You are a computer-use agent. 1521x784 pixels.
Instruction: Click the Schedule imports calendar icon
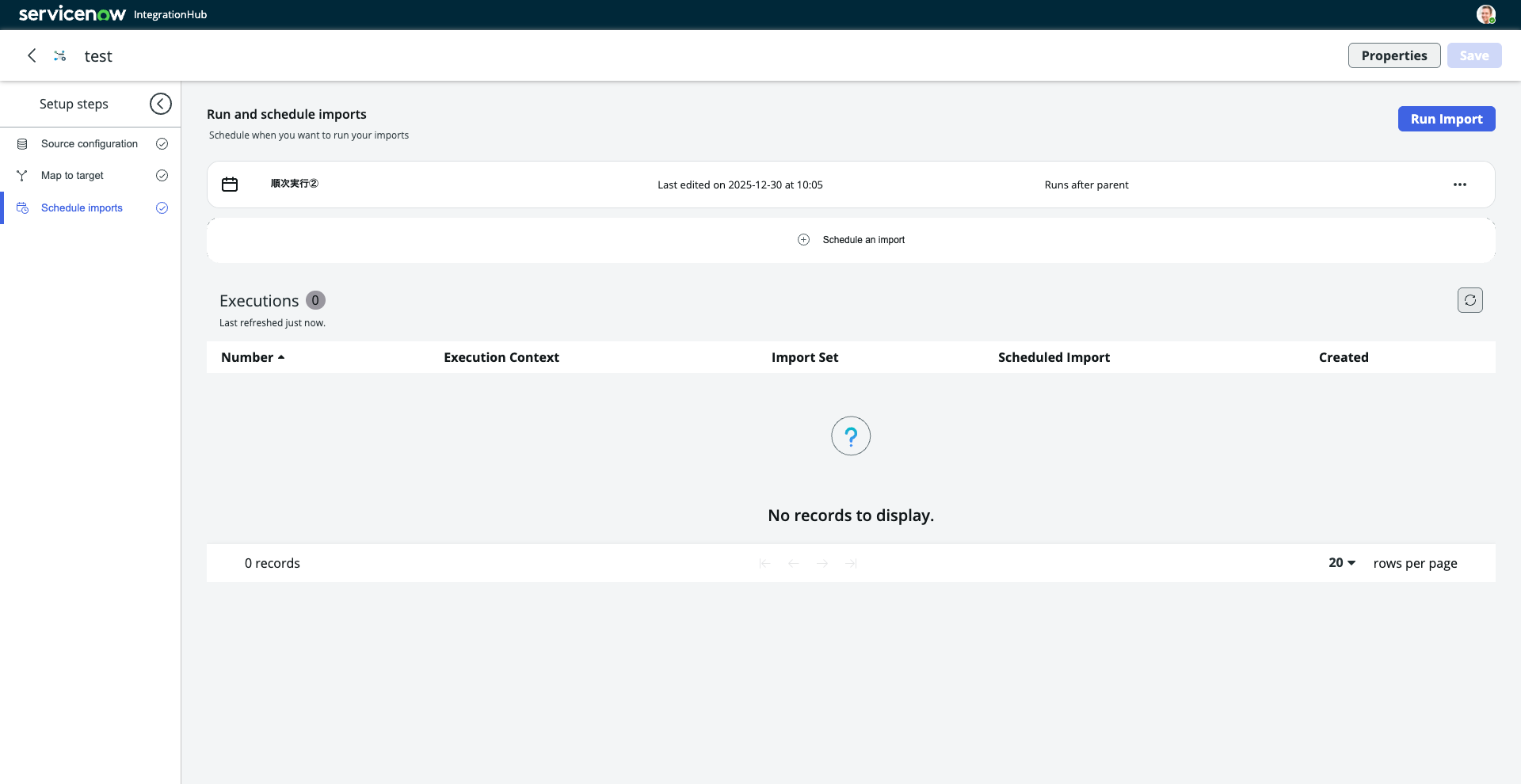(22, 208)
